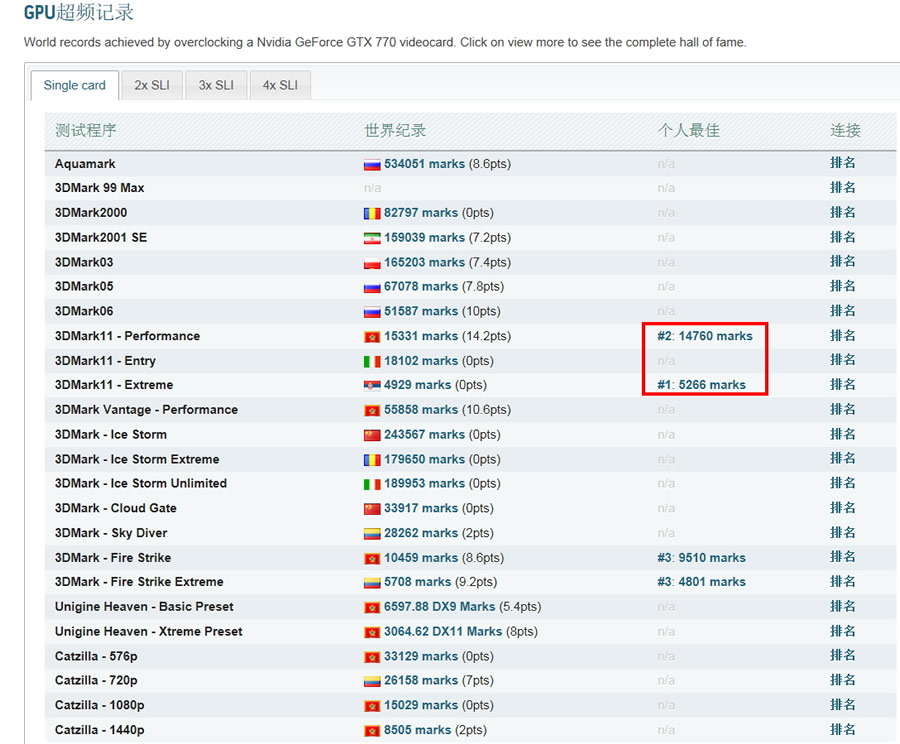This screenshot has width=900, height=744.
Task: Open the 排名 link for 3DMark 99 Max
Action: click(x=842, y=188)
